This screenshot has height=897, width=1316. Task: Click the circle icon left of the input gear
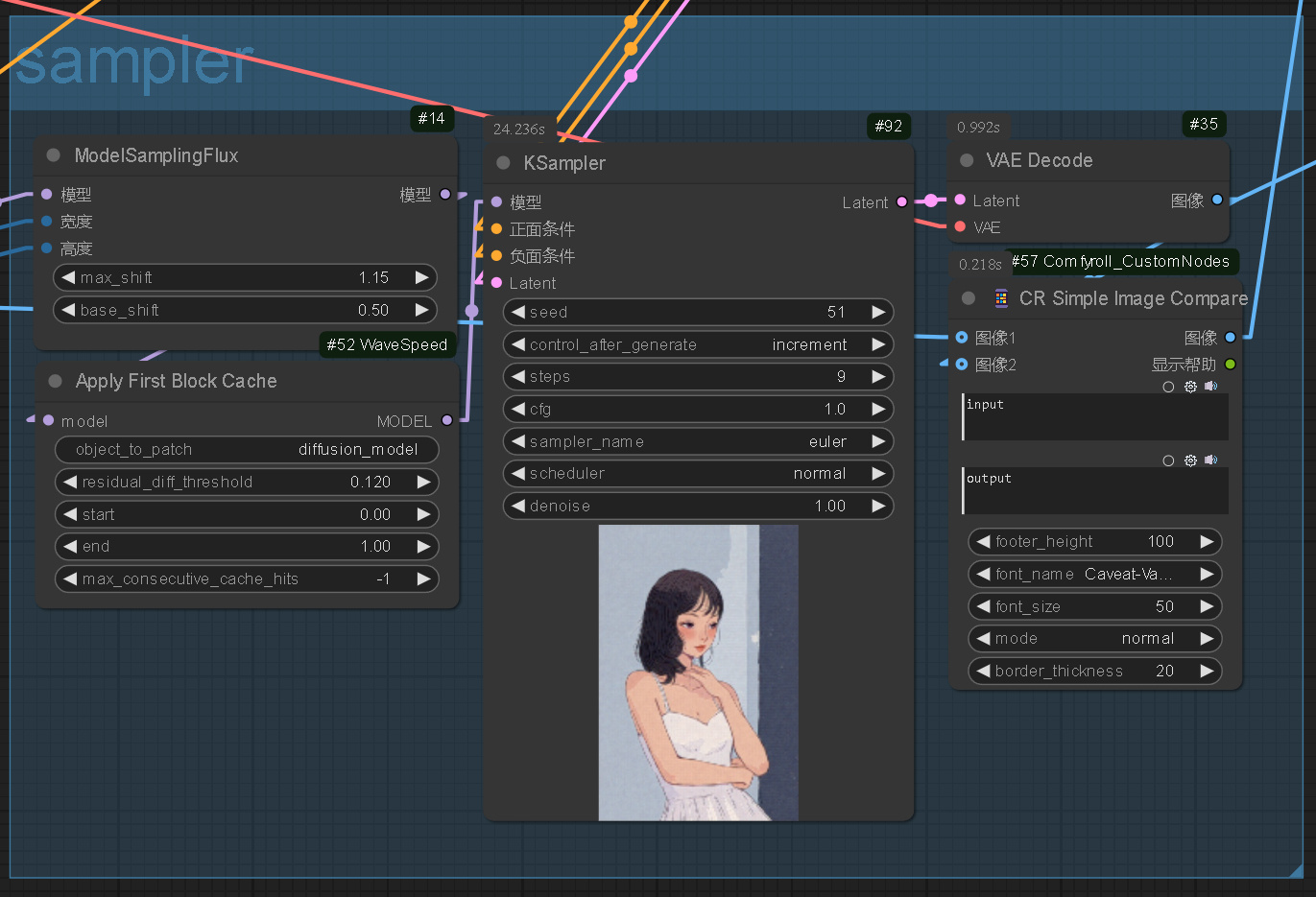pyautogui.click(x=1168, y=387)
